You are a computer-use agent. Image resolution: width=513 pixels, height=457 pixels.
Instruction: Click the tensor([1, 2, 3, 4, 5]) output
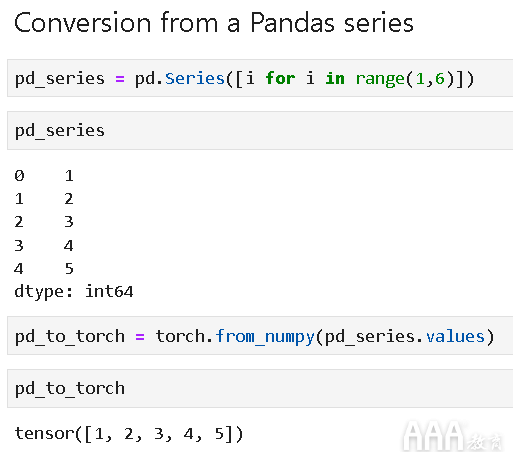(129, 434)
